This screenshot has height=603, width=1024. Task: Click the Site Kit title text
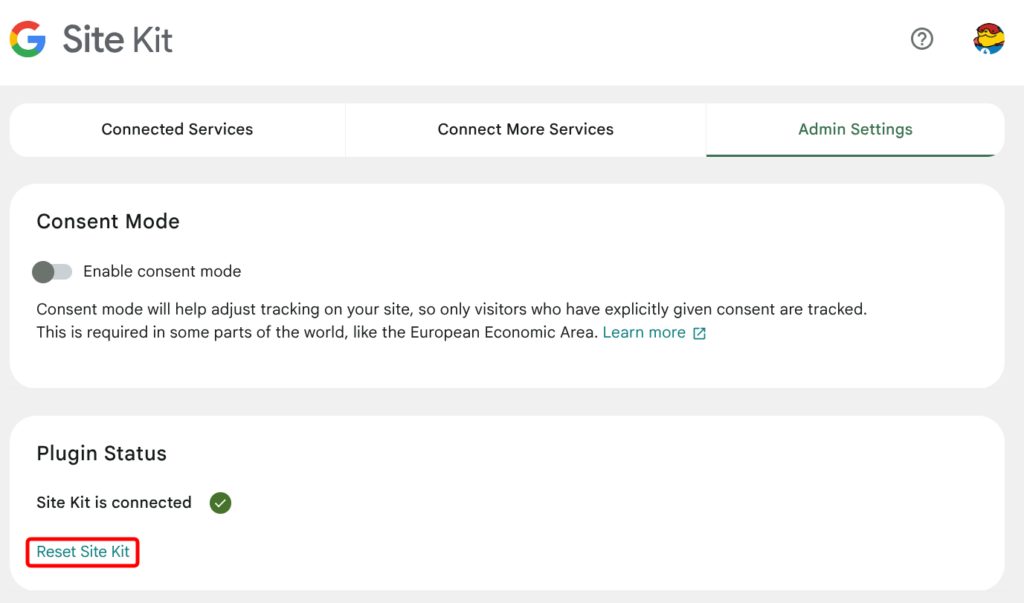[118, 40]
